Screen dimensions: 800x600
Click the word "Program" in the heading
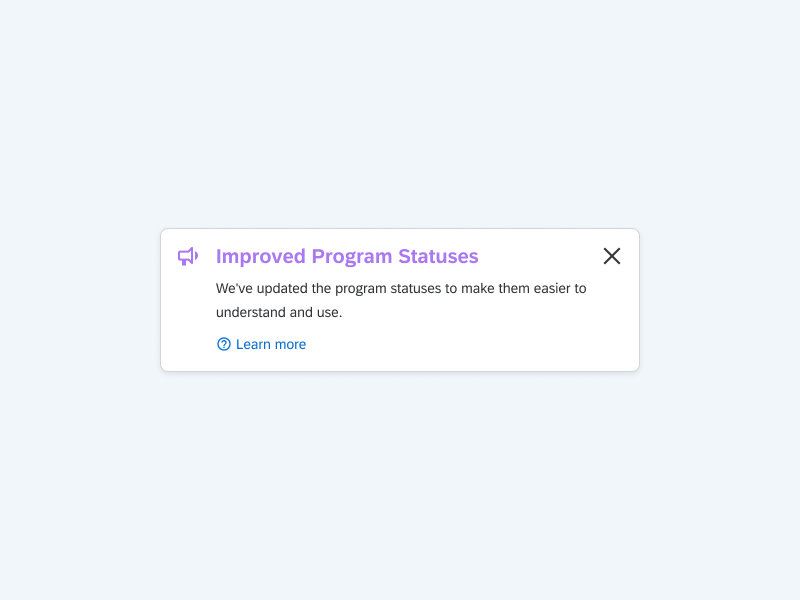pyautogui.click(x=352, y=256)
